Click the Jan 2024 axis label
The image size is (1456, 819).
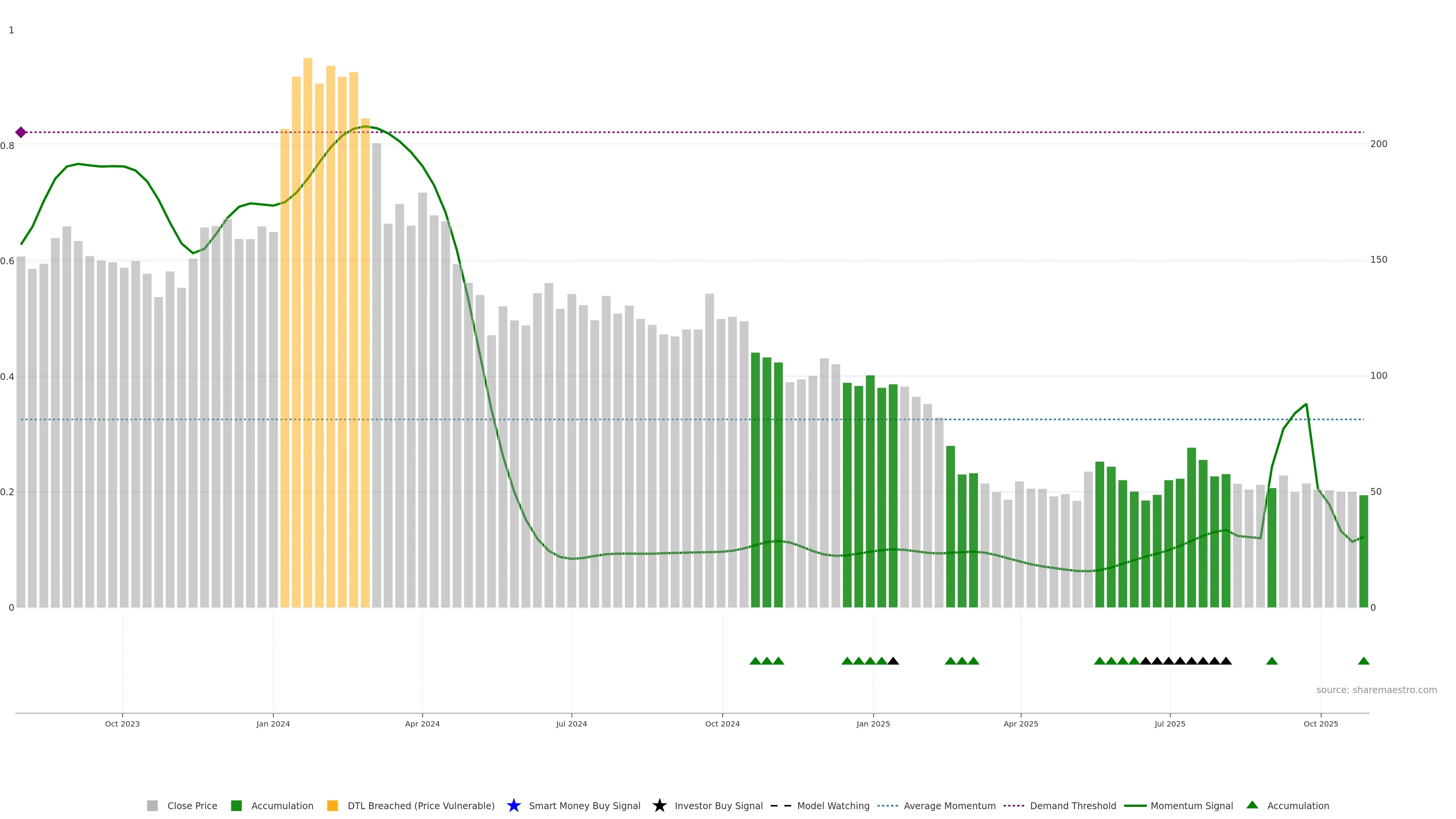pos(273,724)
